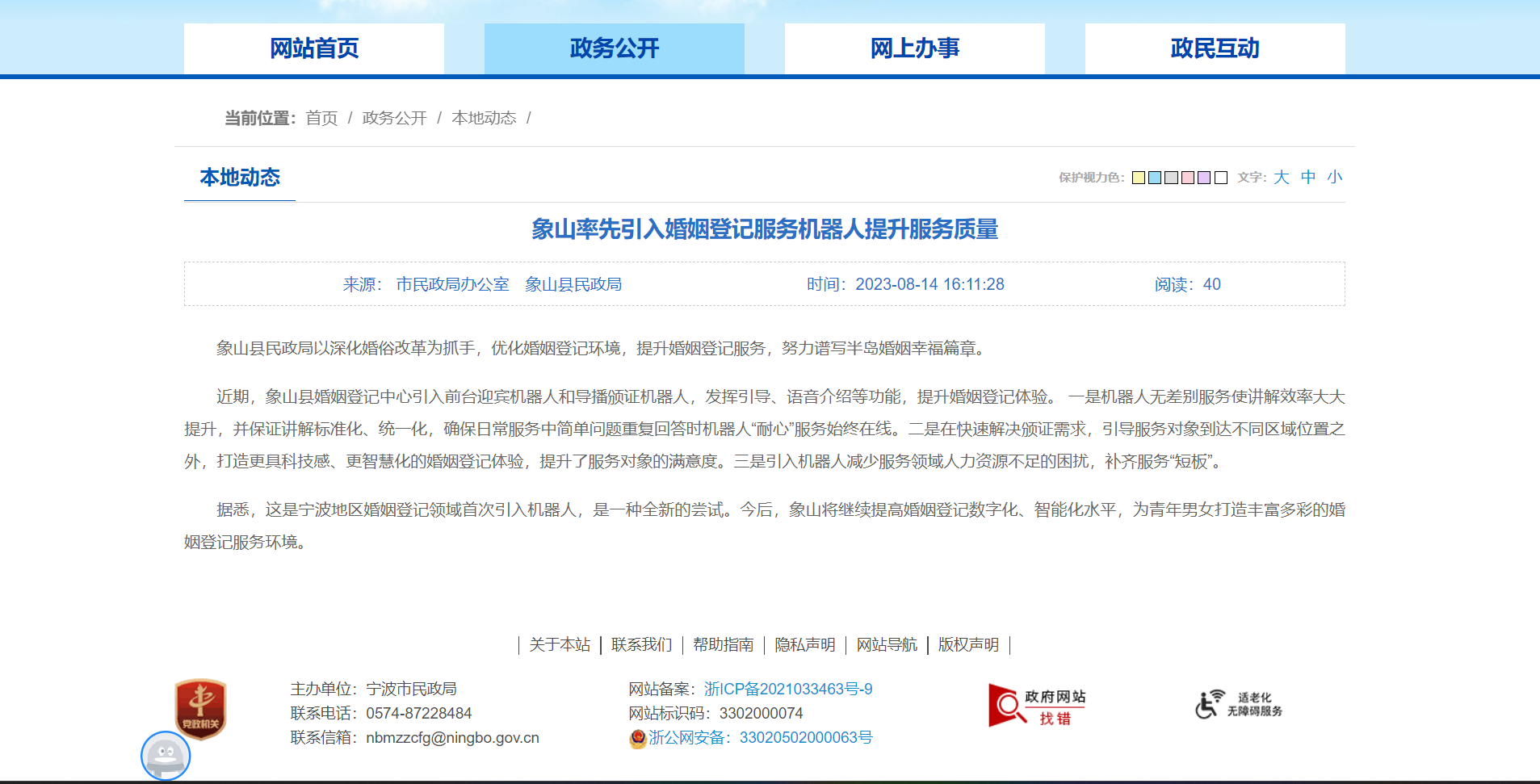The height and width of the screenshot is (784, 1540).
Task: Set text size to 大 (large)
Action: (1282, 178)
